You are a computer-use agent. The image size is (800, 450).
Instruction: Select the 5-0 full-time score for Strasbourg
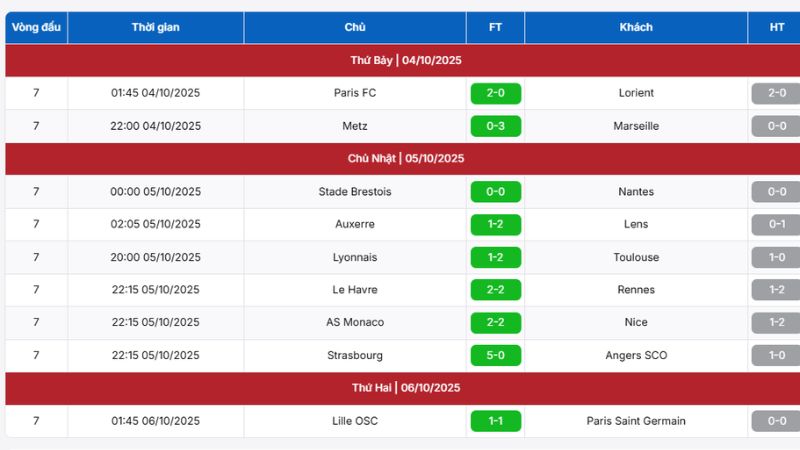(x=495, y=355)
